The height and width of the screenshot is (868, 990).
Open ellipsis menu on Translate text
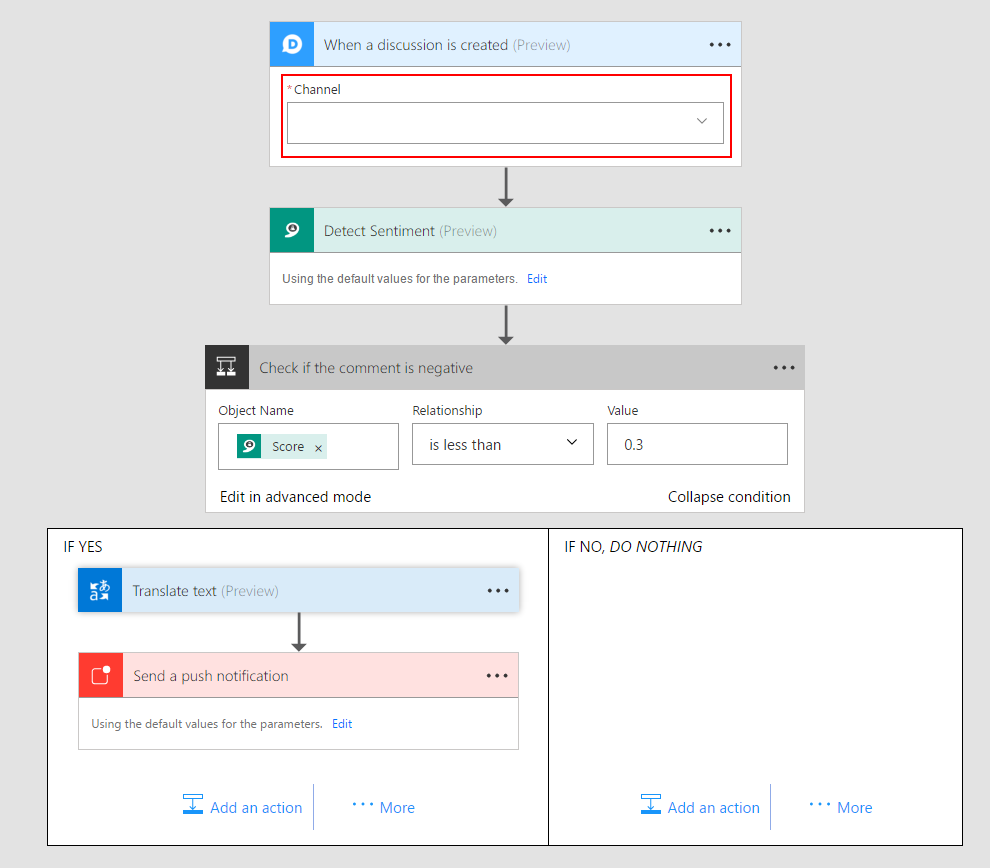pos(498,591)
